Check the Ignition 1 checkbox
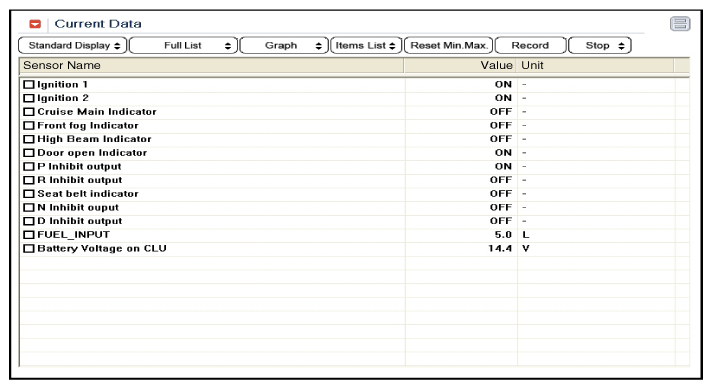 [29, 84]
